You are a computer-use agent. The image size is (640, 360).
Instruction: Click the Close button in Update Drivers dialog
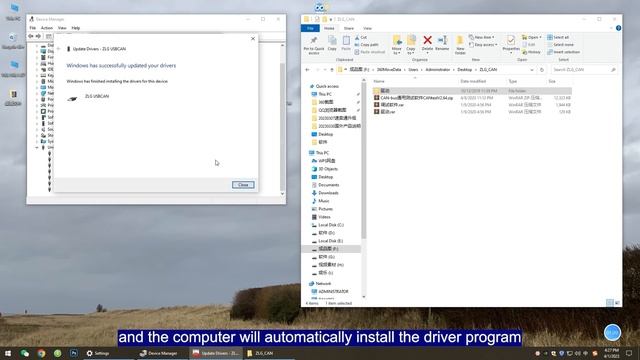pos(243,185)
